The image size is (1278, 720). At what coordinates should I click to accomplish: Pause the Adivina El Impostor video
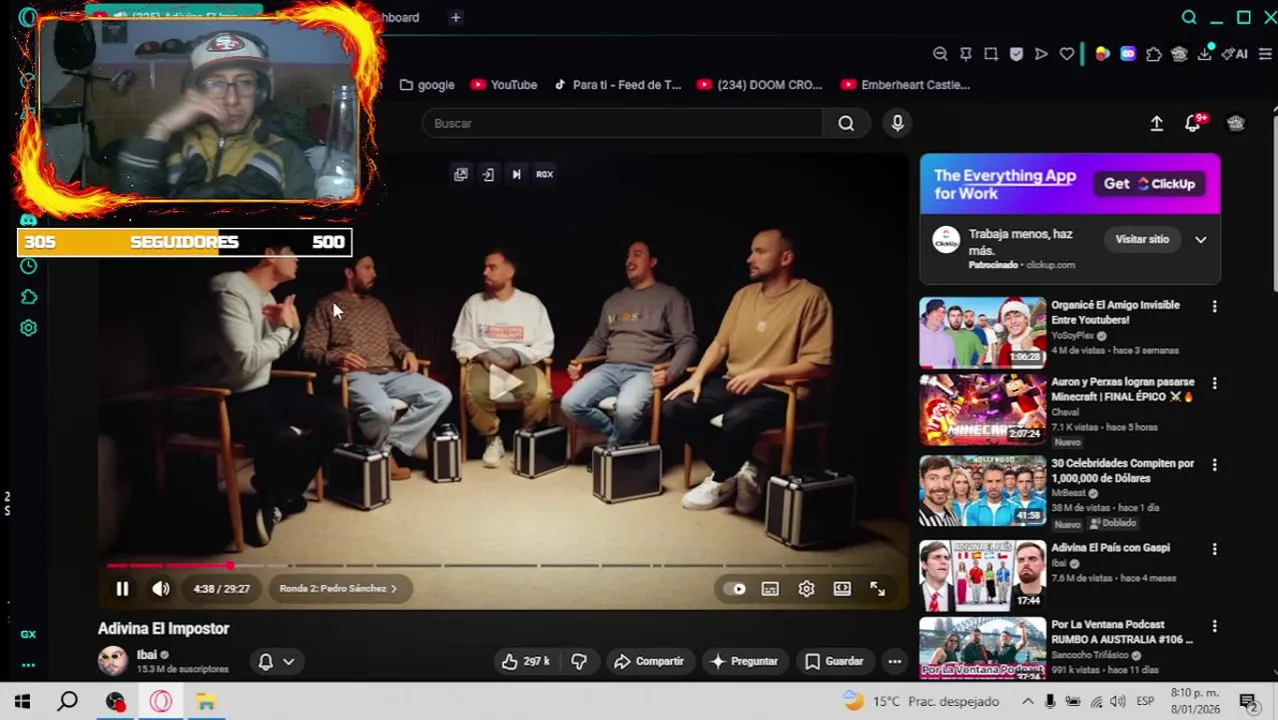pyautogui.click(x=122, y=589)
